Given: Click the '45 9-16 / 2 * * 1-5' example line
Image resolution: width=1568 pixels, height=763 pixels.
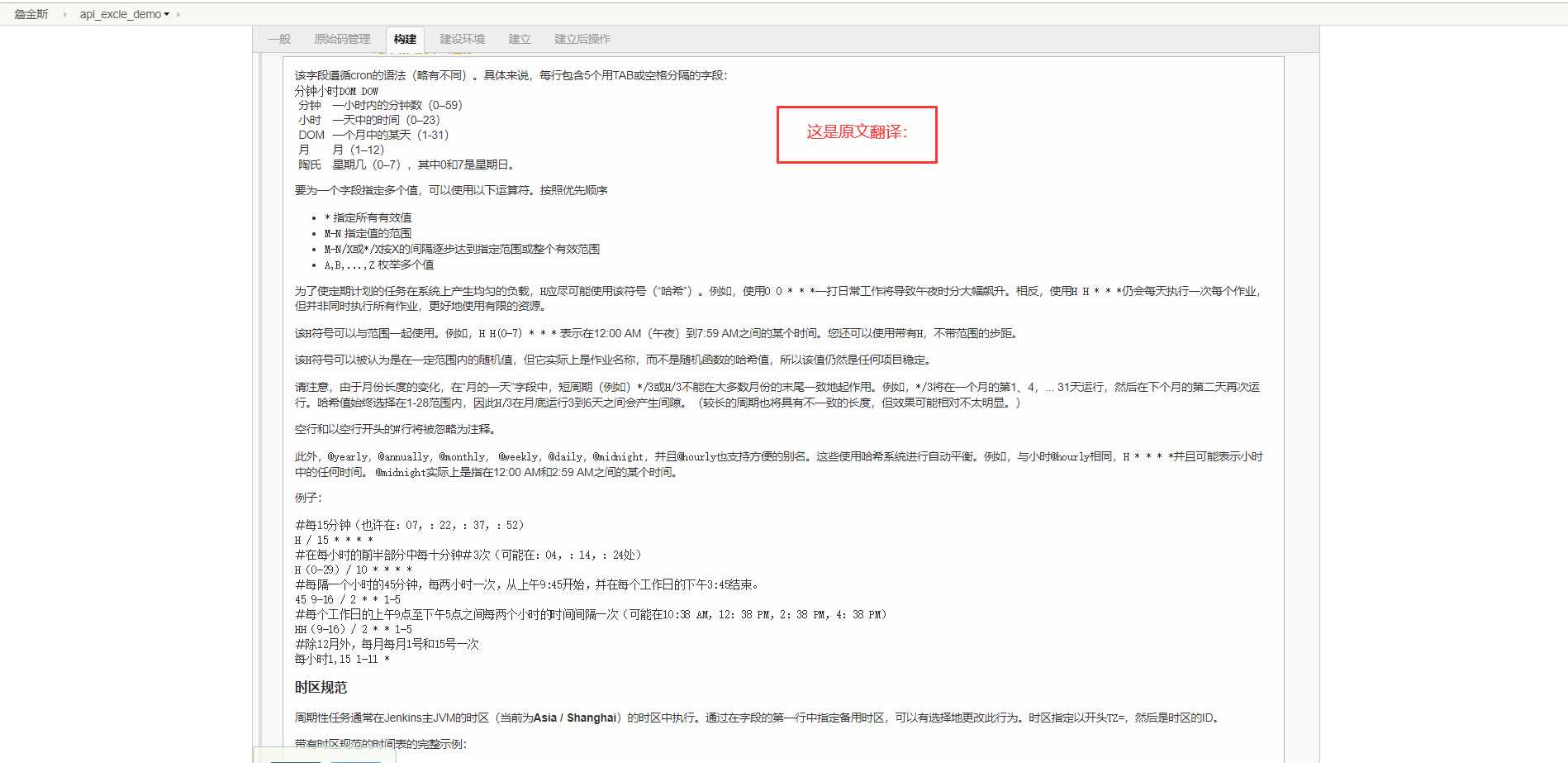Looking at the screenshot, I should click(348, 599).
